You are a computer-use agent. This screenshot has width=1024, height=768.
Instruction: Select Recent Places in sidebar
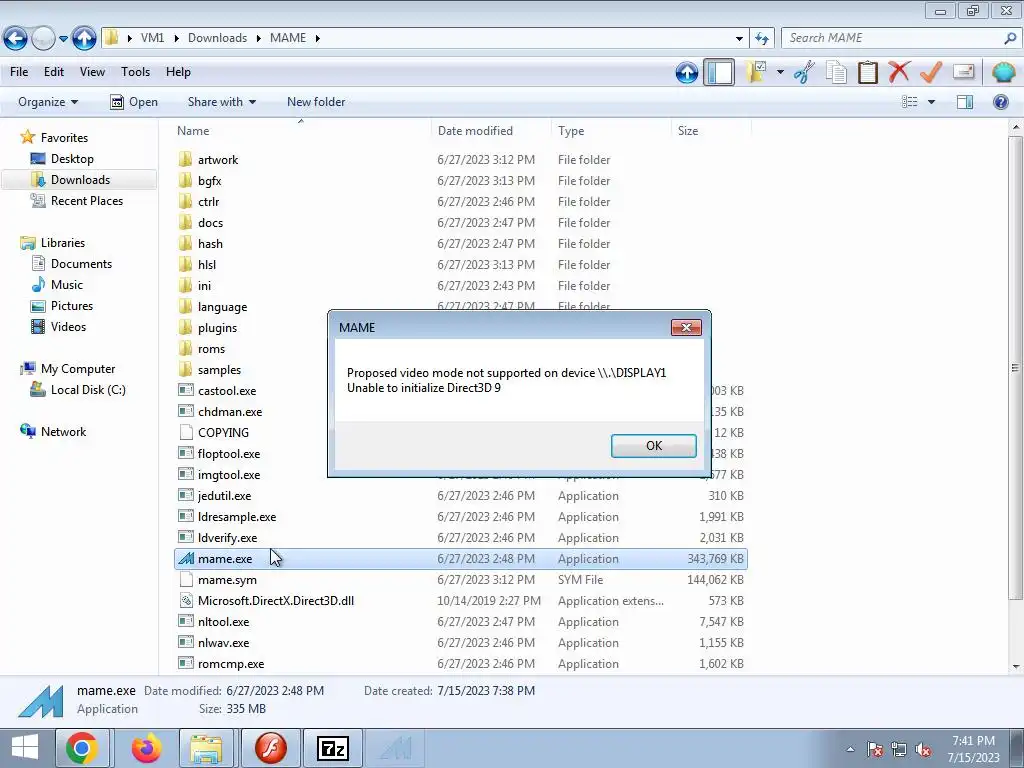tap(87, 200)
